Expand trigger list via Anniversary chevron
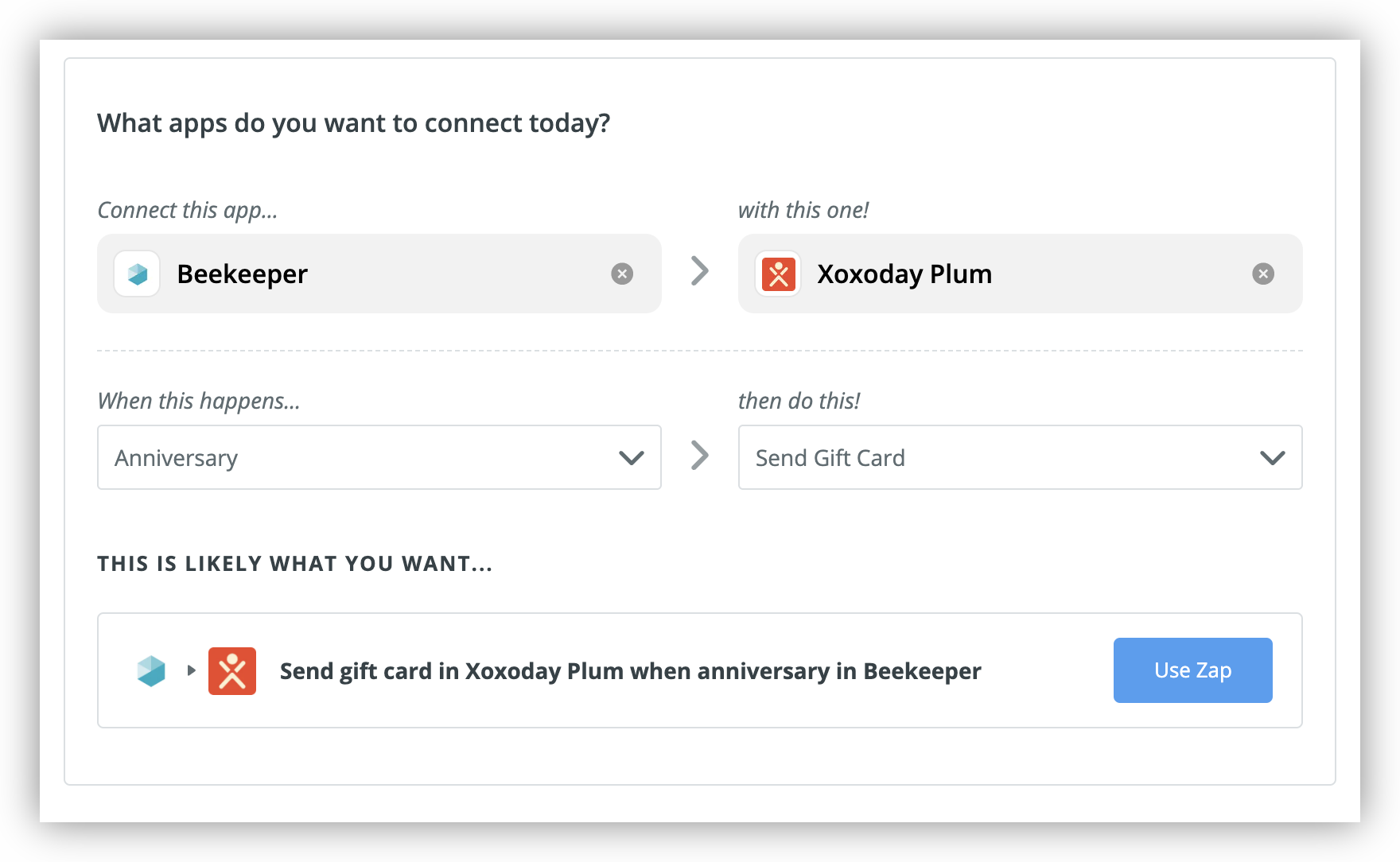The height and width of the screenshot is (862, 1400). tap(632, 458)
